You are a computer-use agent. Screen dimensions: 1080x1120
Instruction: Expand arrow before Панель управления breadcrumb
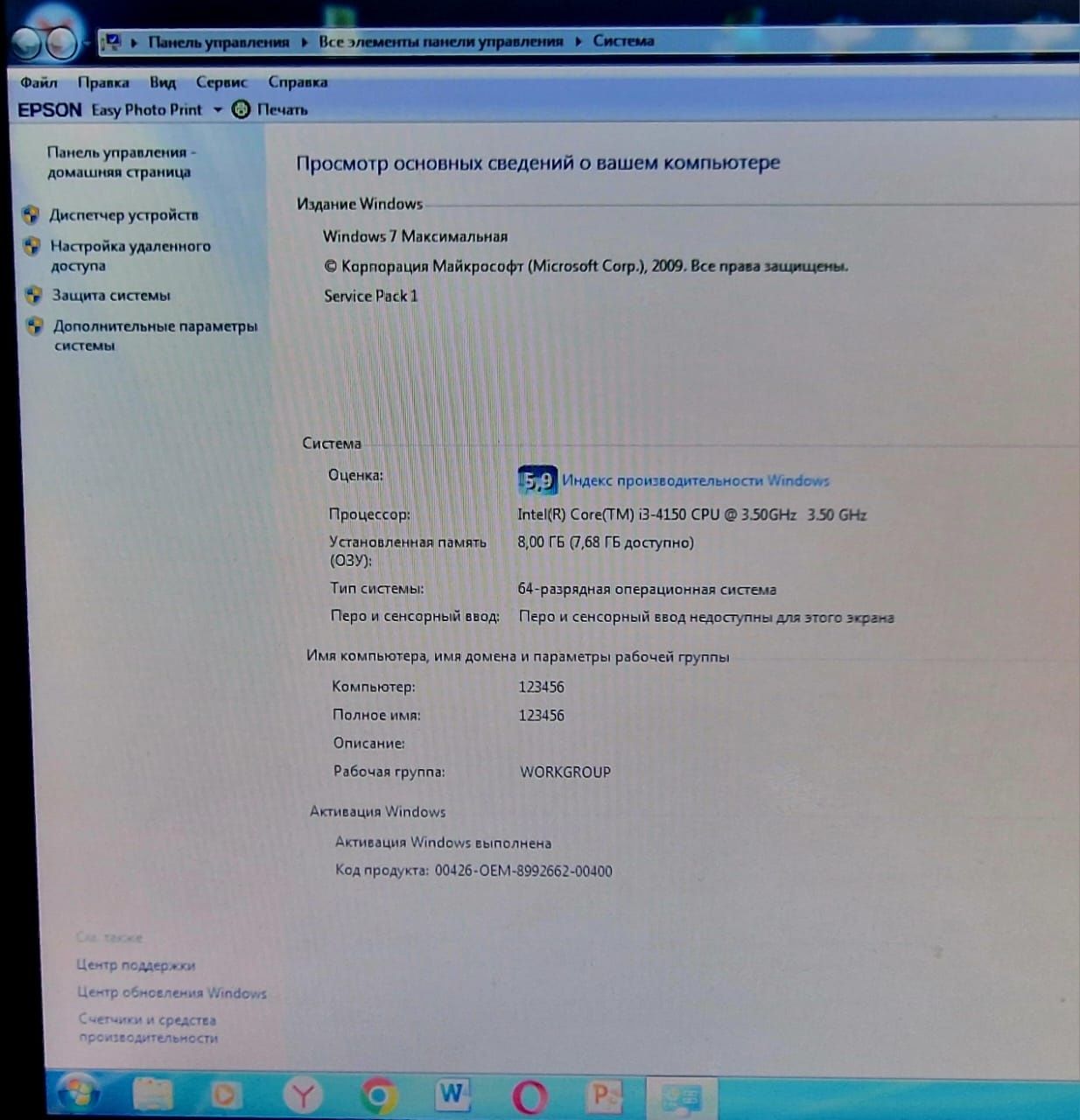135,42
